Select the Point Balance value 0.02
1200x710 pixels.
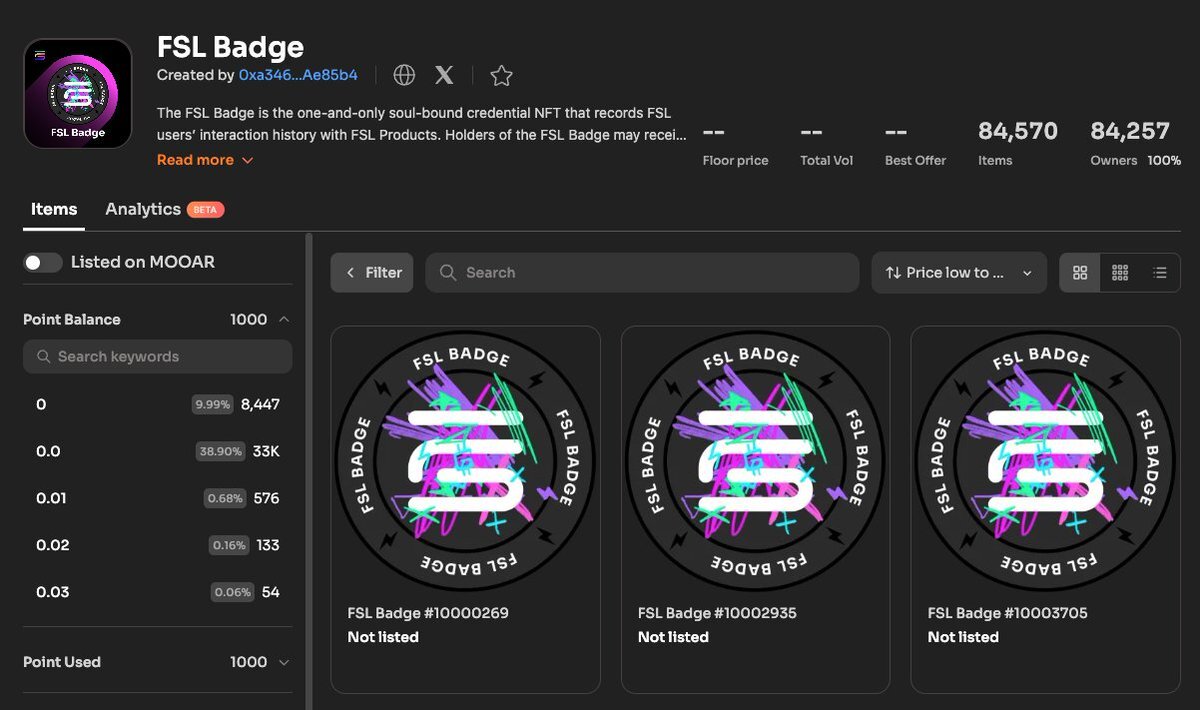(158, 545)
